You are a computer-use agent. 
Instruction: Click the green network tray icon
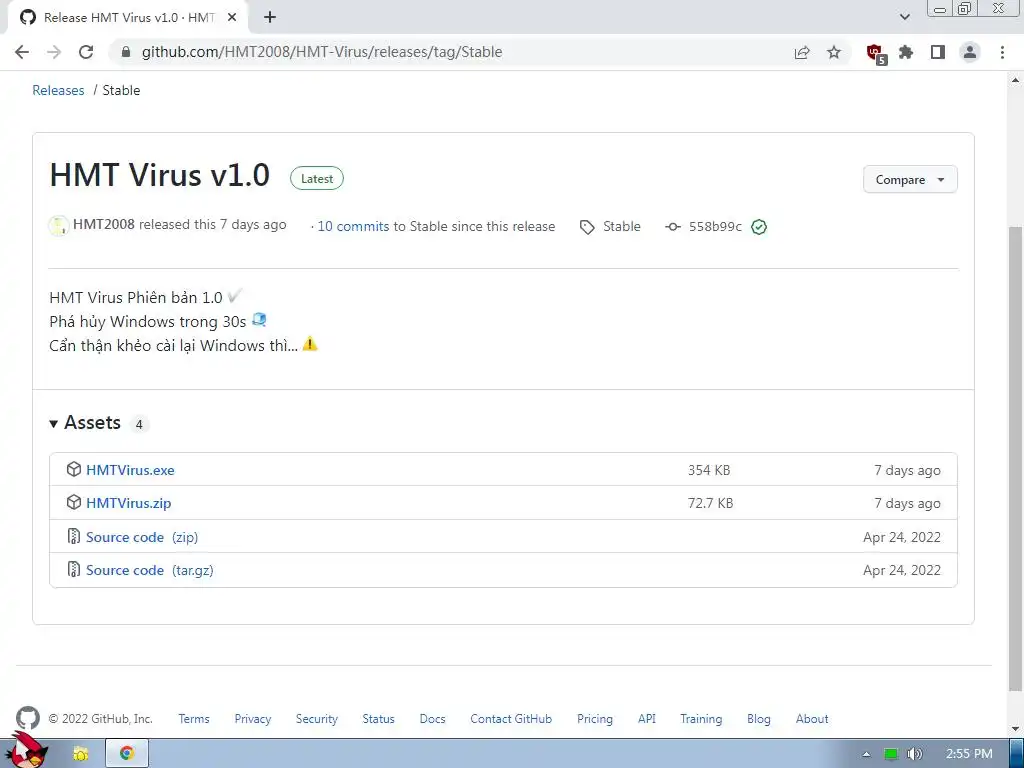click(891, 754)
